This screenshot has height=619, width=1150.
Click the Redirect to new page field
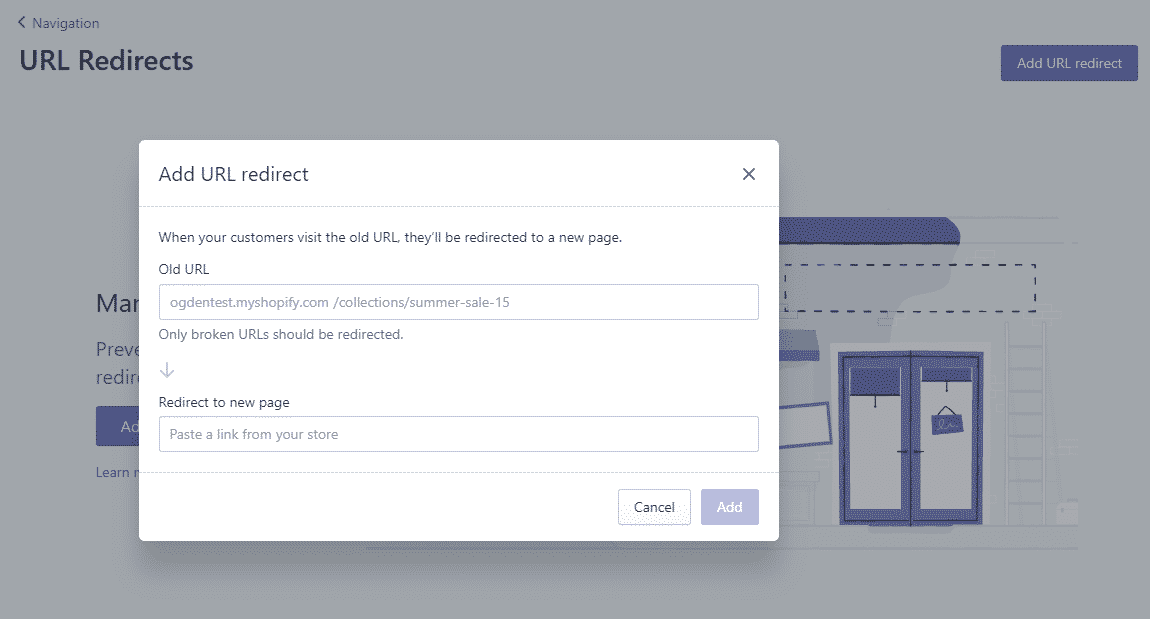[458, 434]
